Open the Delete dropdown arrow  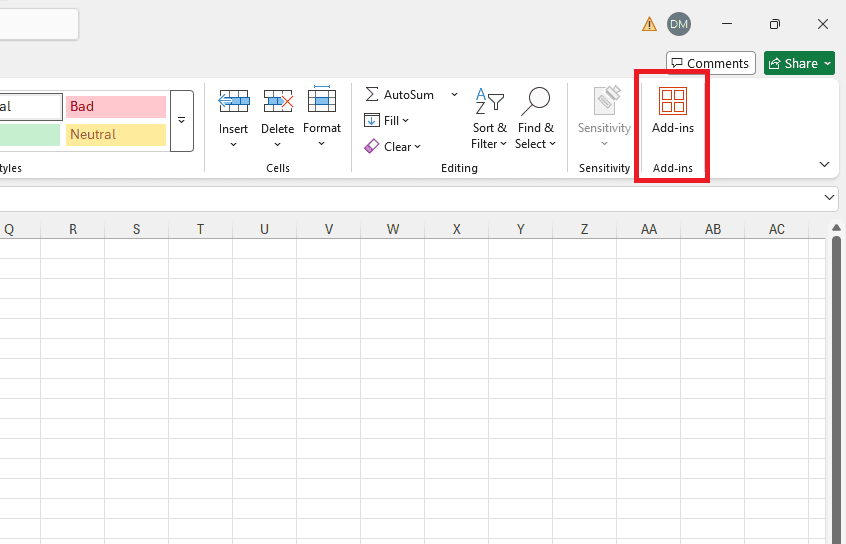[277, 144]
